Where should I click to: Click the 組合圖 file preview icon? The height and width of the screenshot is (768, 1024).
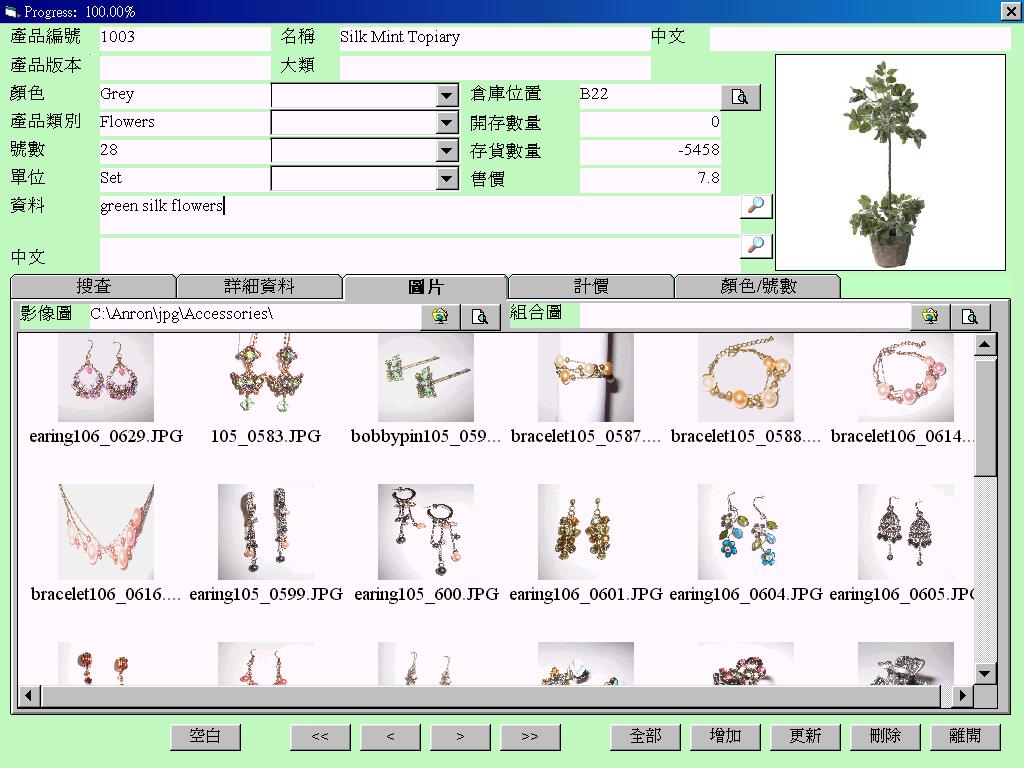click(x=970, y=317)
